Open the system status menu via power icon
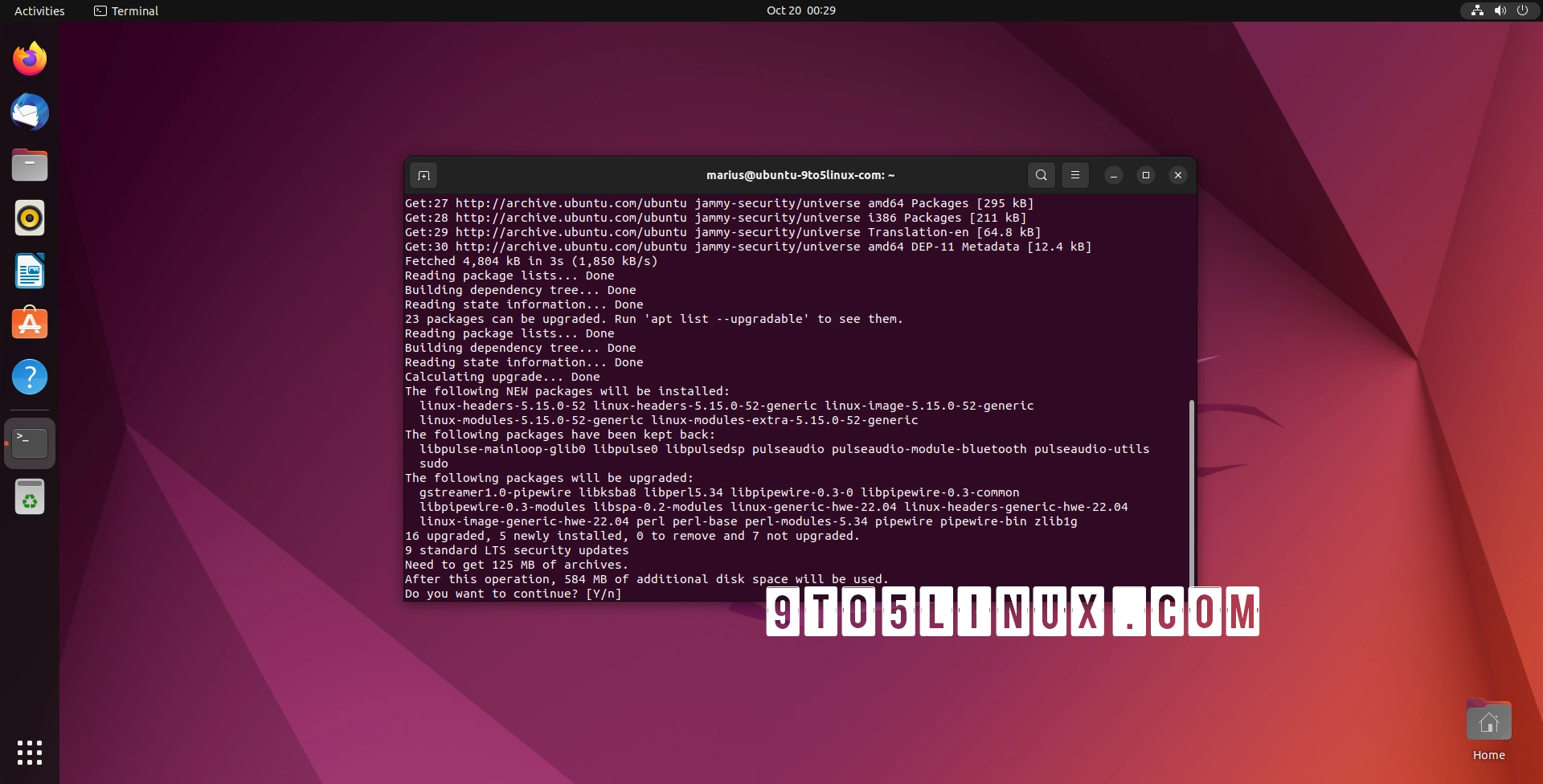 coord(1523,10)
